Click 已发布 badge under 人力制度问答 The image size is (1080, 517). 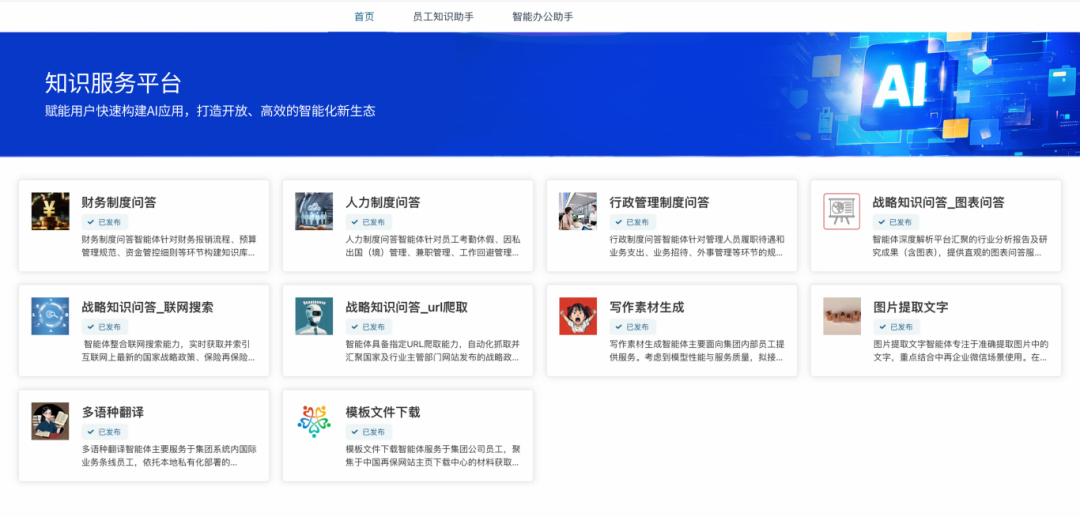[367, 222]
